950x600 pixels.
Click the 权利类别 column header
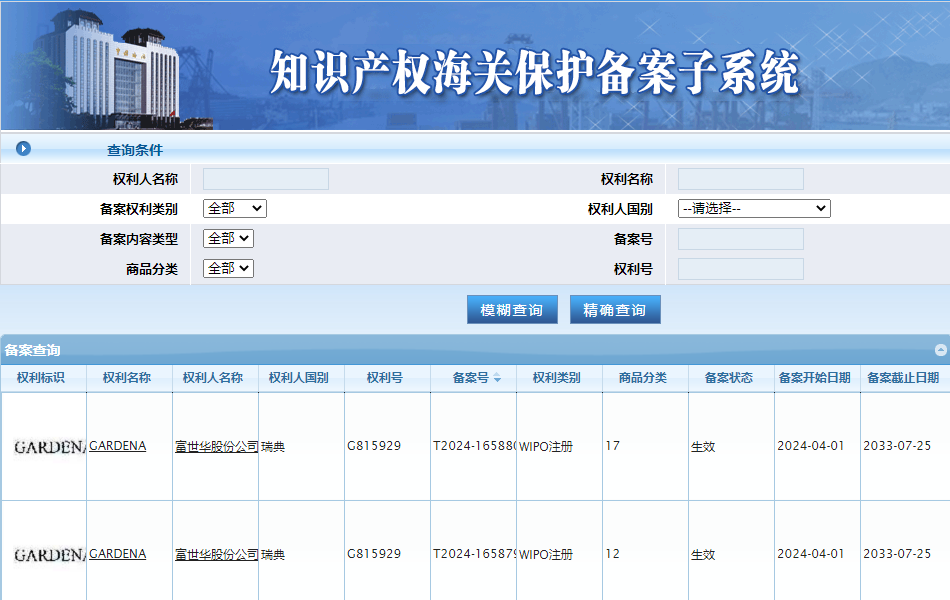(558, 378)
